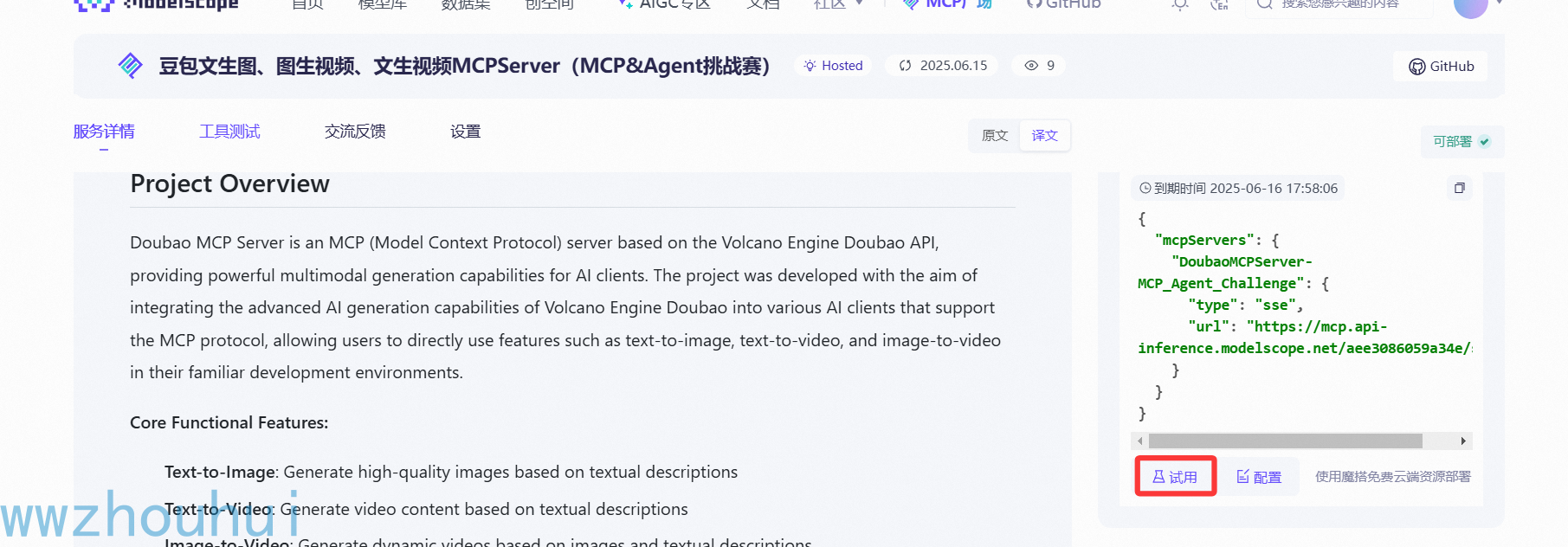Click the 试用 button
1568x547 pixels.
coord(1176,477)
